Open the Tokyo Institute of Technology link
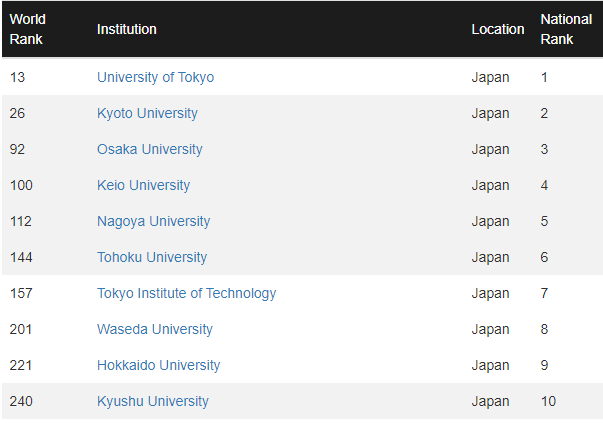Image resolution: width=603 pixels, height=423 pixels. click(x=186, y=293)
